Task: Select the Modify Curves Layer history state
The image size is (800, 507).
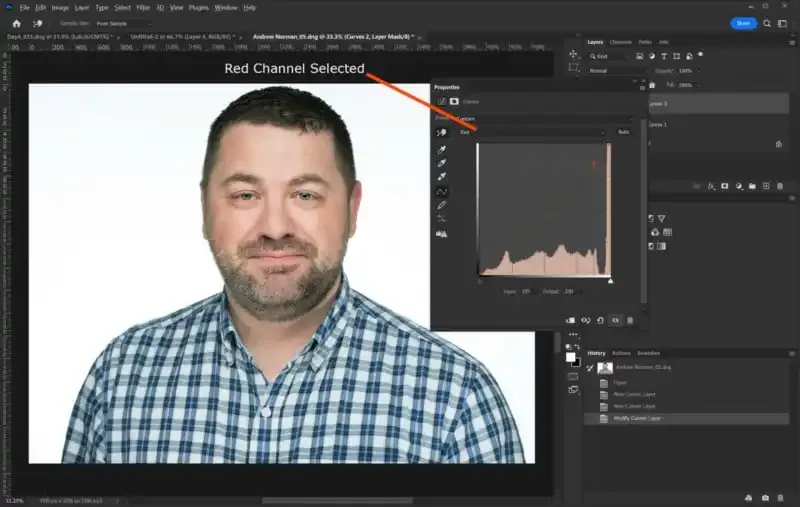Action: pos(686,418)
